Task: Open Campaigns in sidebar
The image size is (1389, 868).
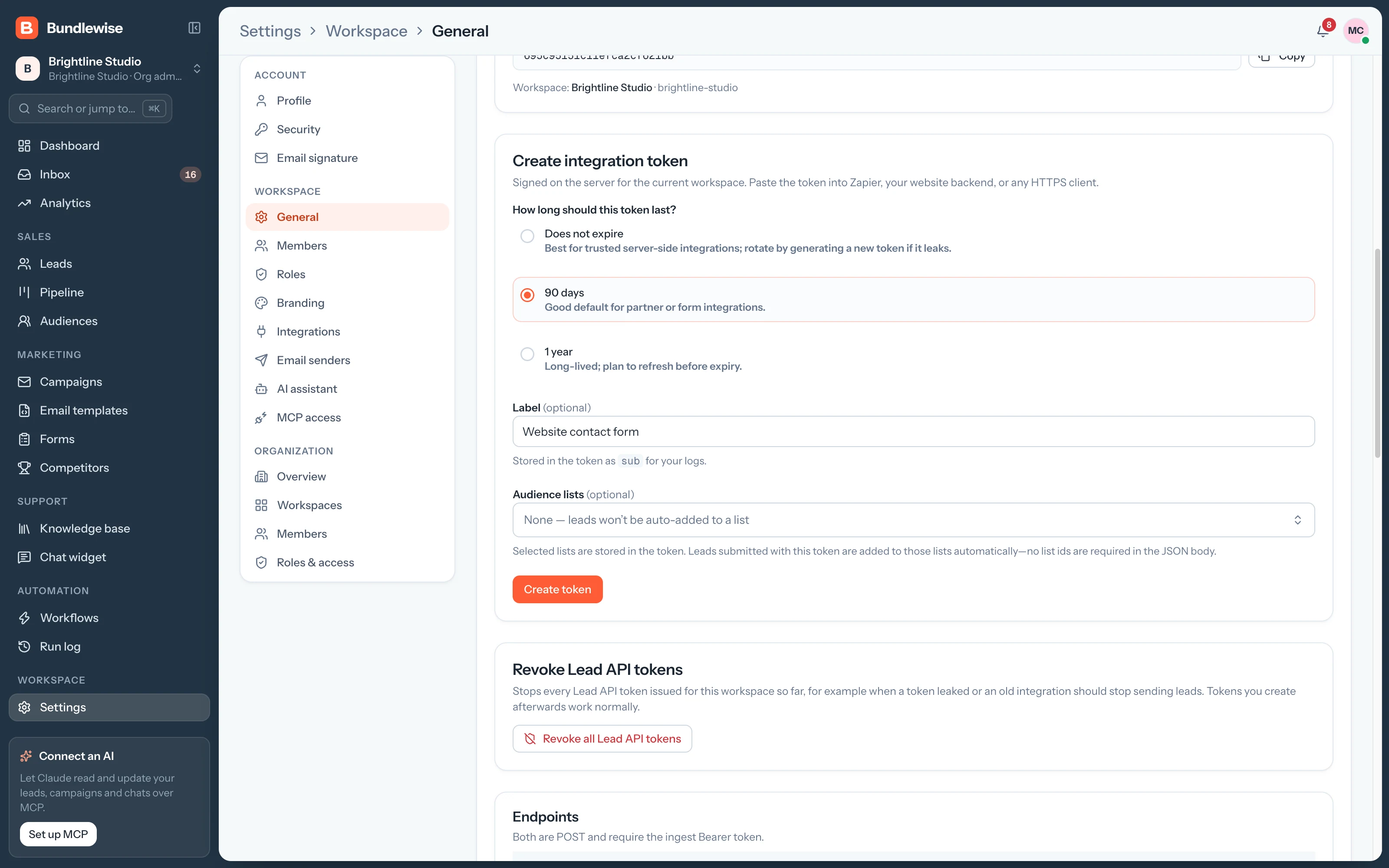Action: pos(109,382)
